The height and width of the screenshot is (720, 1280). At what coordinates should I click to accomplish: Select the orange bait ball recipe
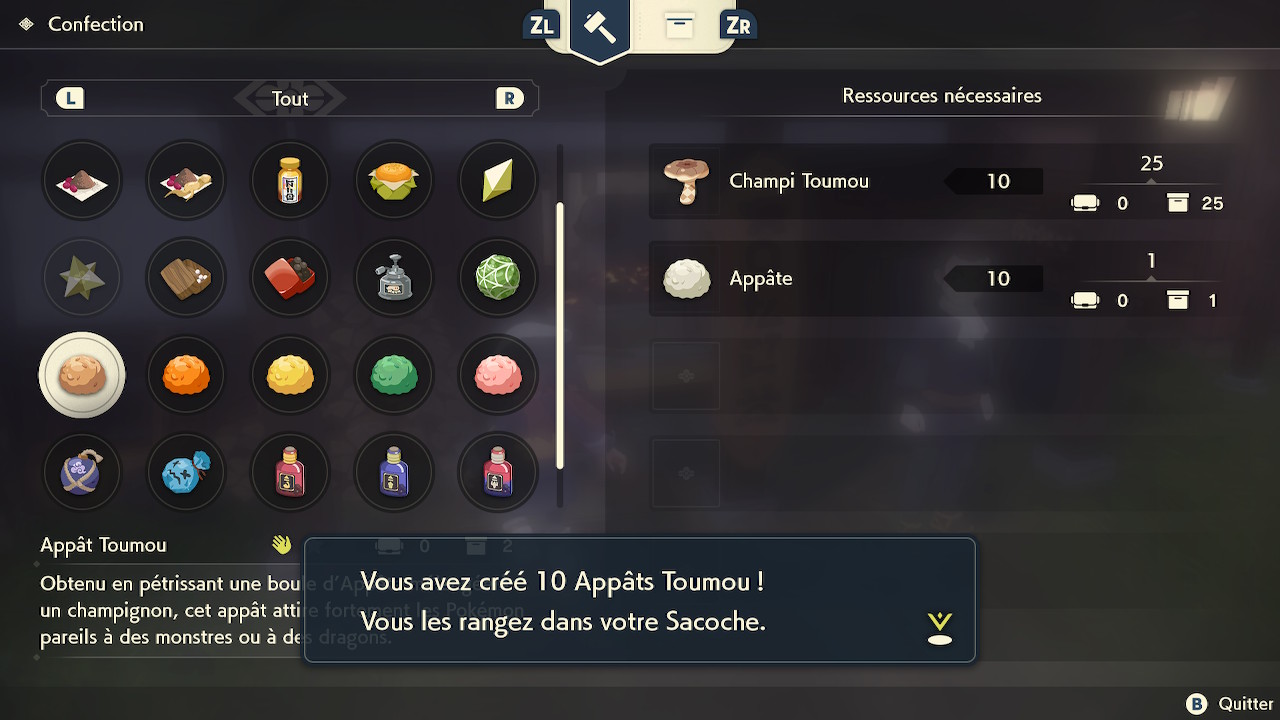click(x=186, y=375)
